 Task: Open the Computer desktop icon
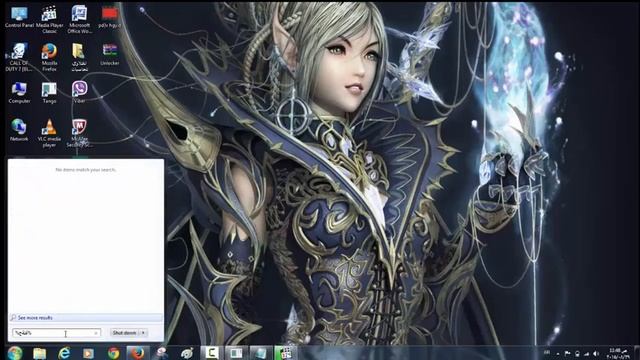coord(19,92)
